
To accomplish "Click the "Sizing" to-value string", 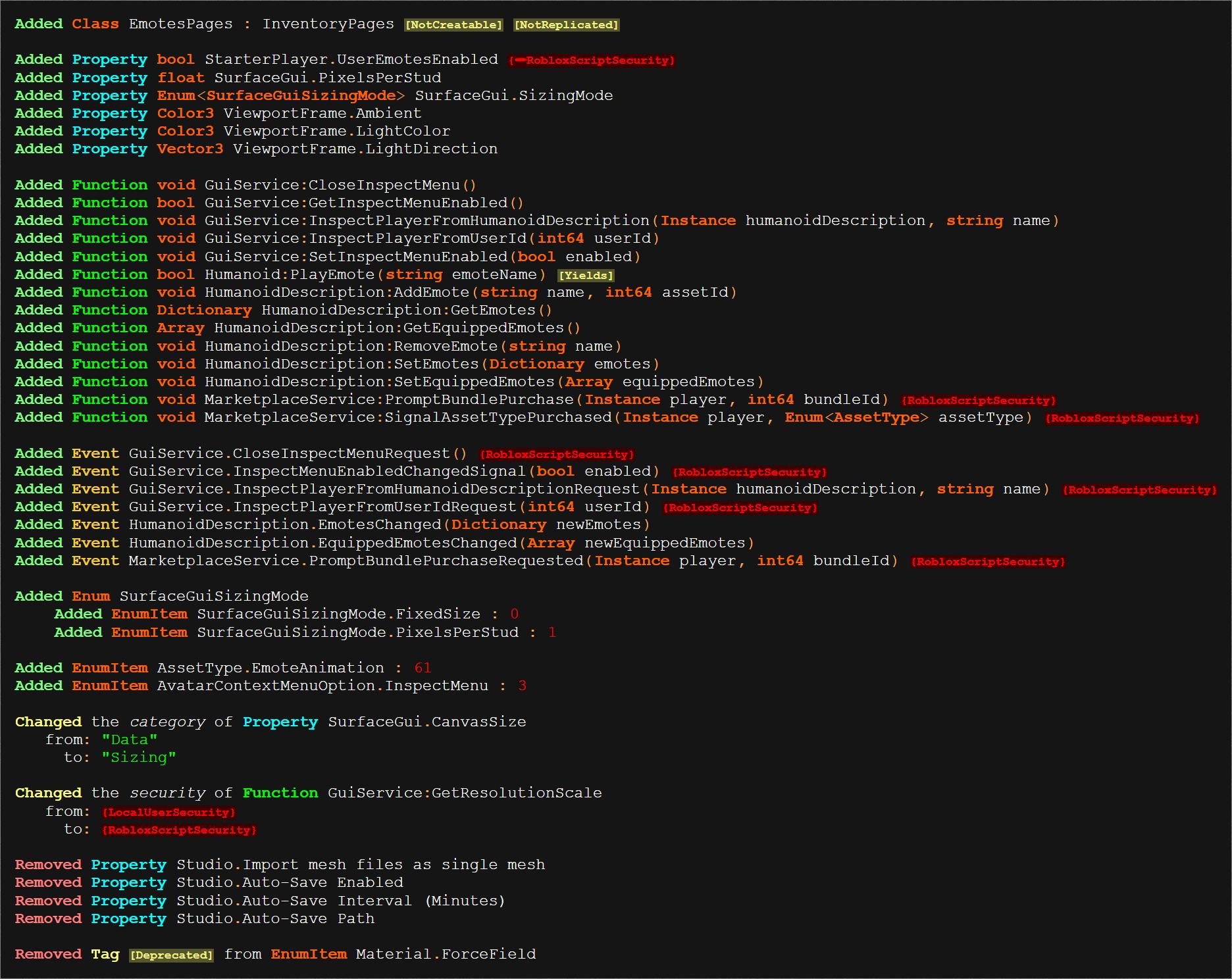I will point(139,757).
